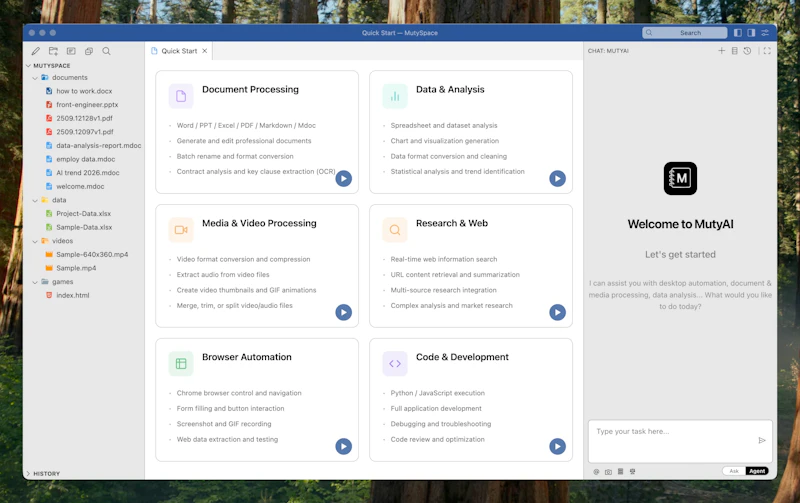Image resolution: width=800 pixels, height=503 pixels.
Task: Run the Research & Web play button
Action: (x=557, y=312)
